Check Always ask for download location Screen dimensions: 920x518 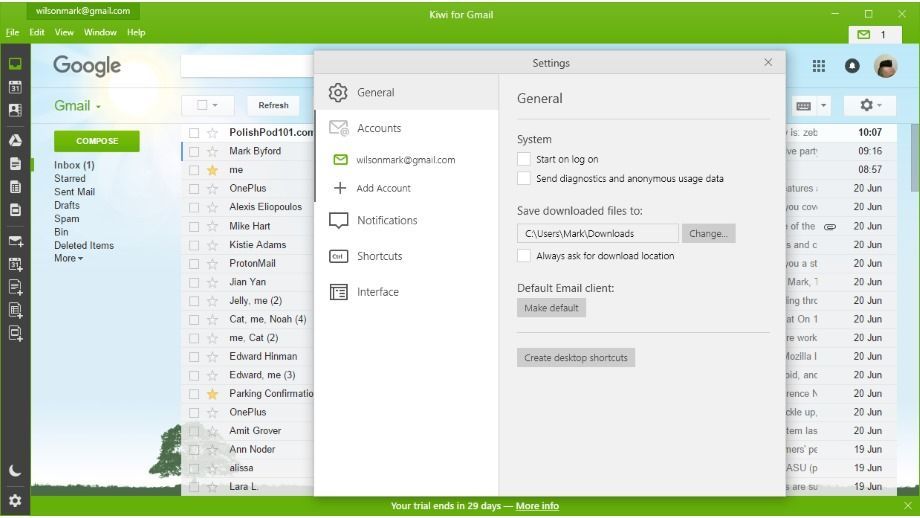(524, 256)
